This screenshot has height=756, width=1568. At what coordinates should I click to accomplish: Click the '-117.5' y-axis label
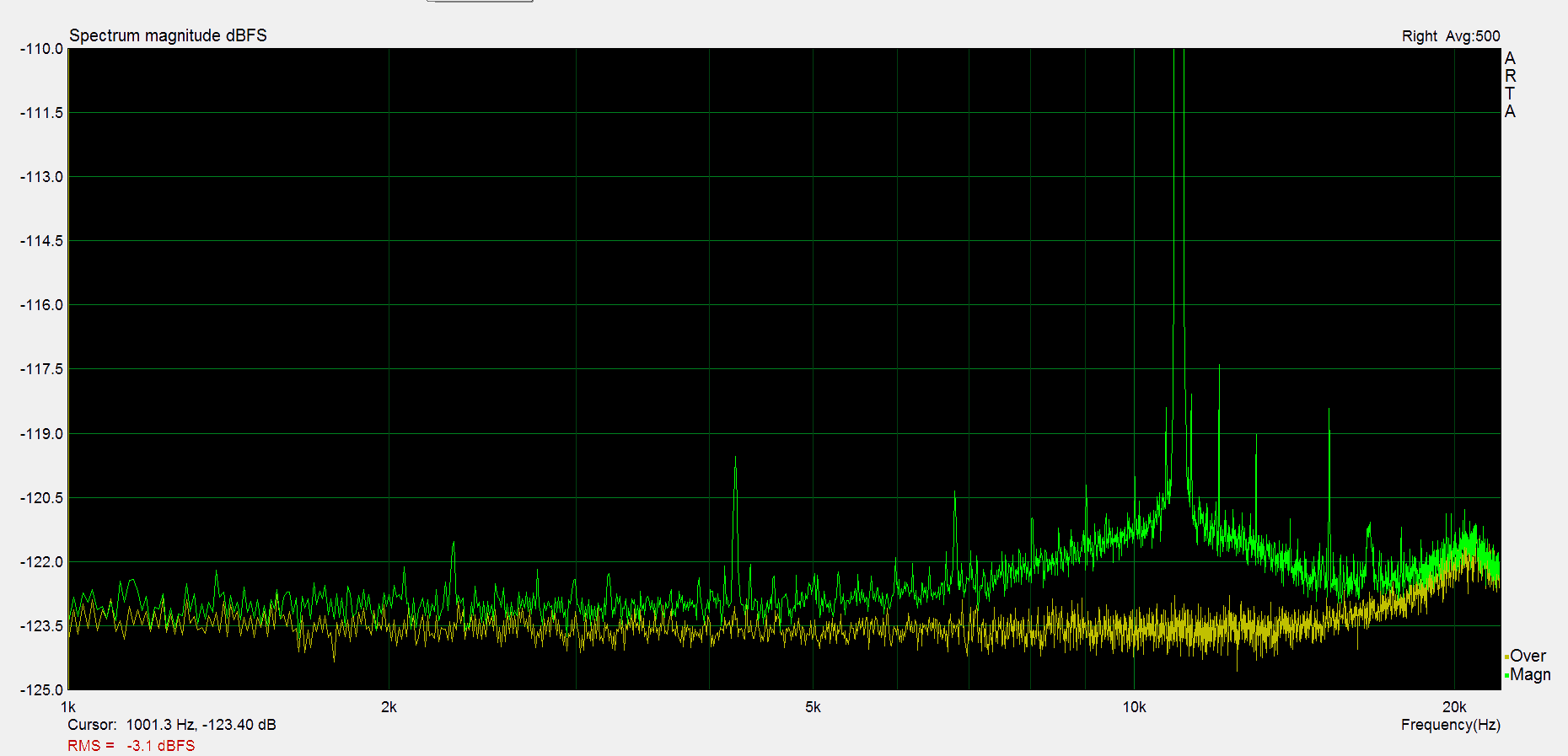pyautogui.click(x=42, y=369)
